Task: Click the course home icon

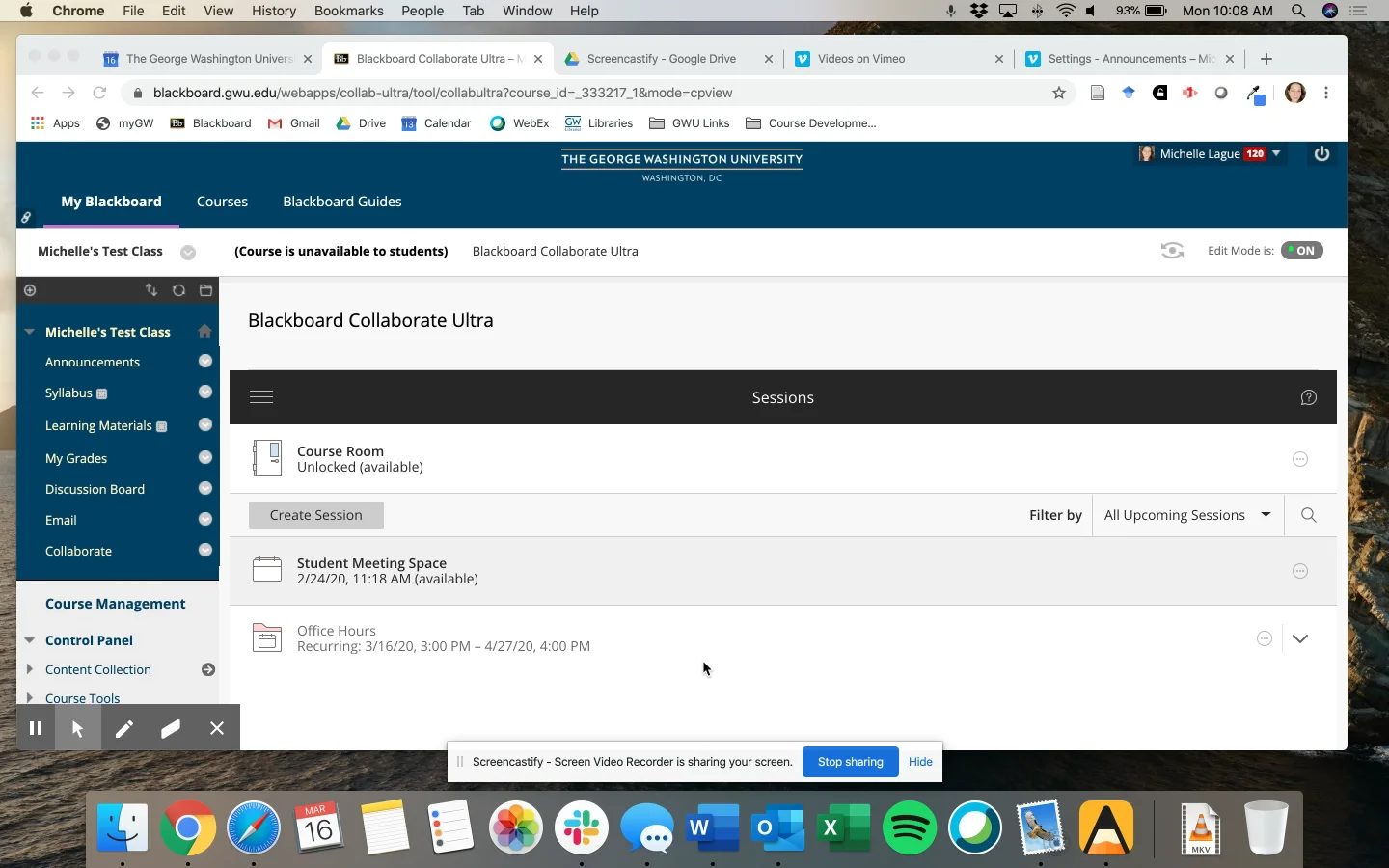Action: click(x=204, y=331)
